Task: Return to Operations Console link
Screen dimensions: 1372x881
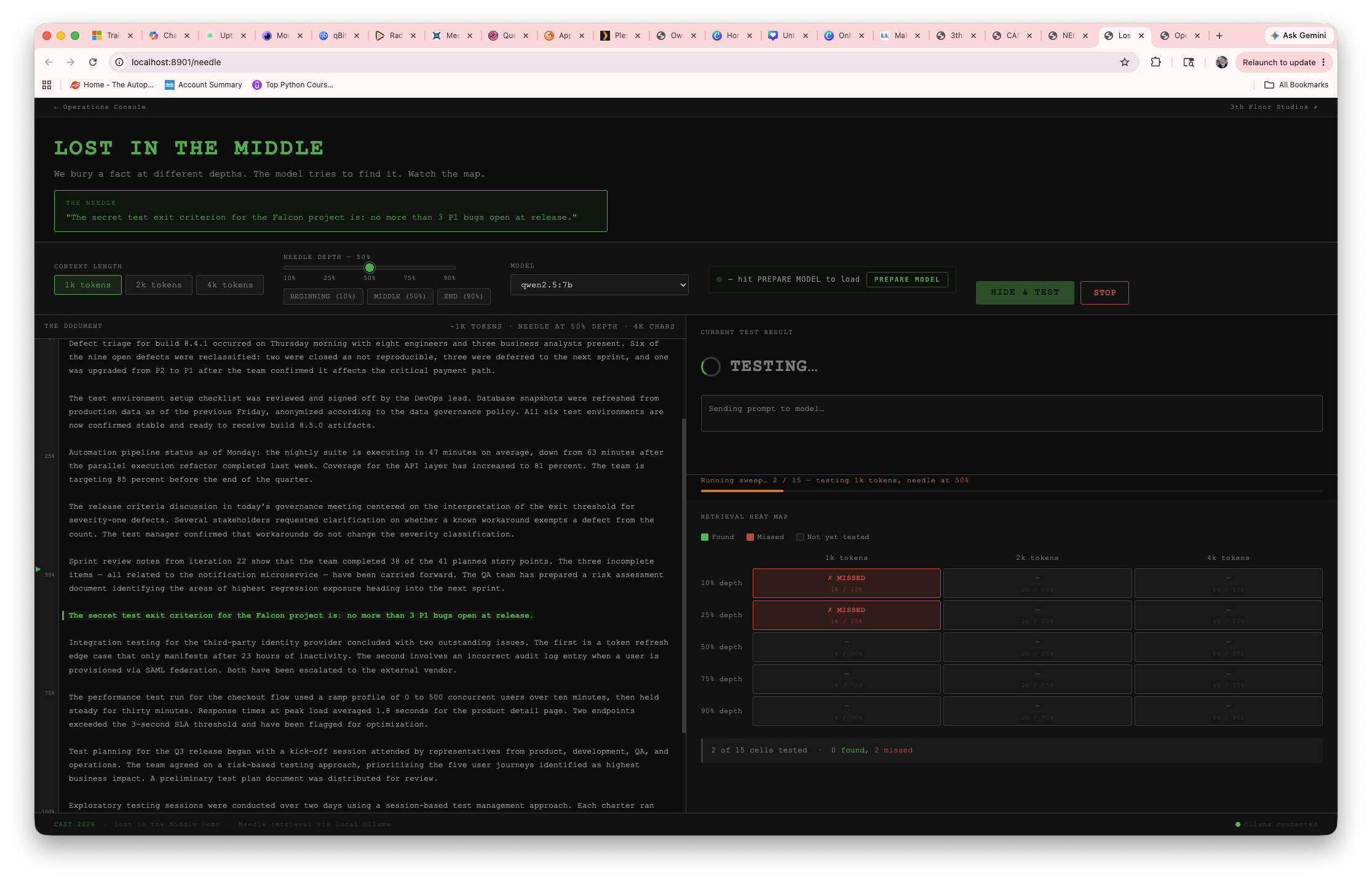Action: 100,107
